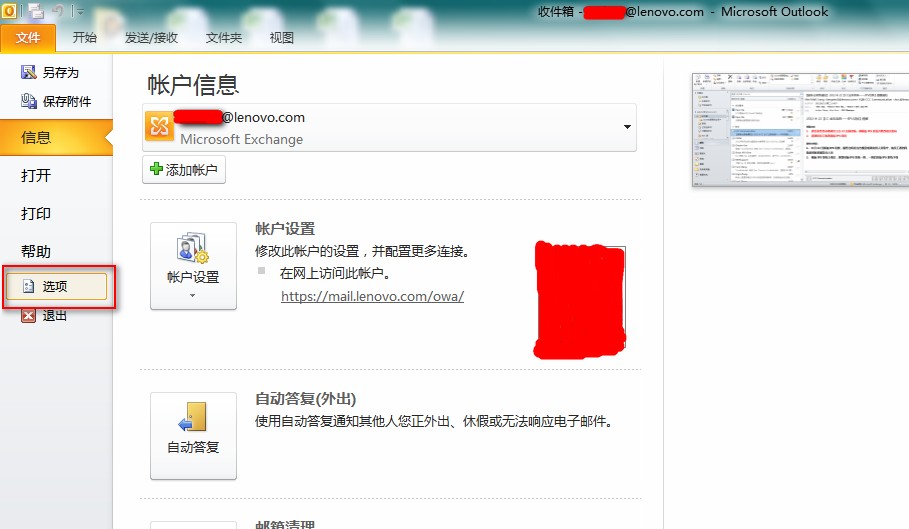The width and height of the screenshot is (909, 529).
Task: Click the 另存为 (Save As) icon
Action: pyautogui.click(x=28, y=72)
